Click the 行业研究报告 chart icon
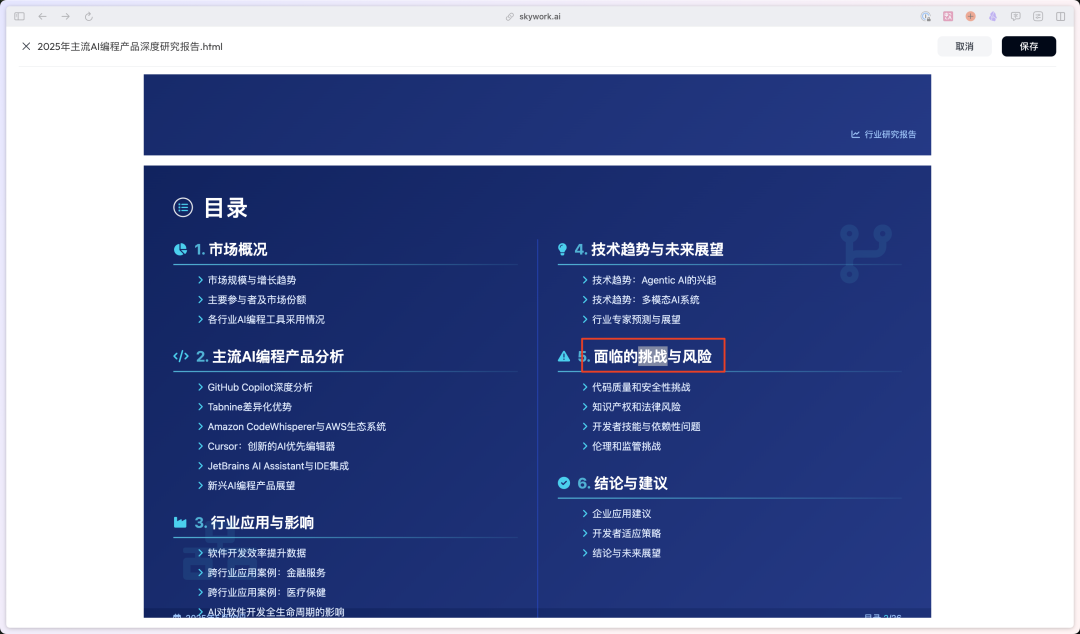 (x=855, y=134)
